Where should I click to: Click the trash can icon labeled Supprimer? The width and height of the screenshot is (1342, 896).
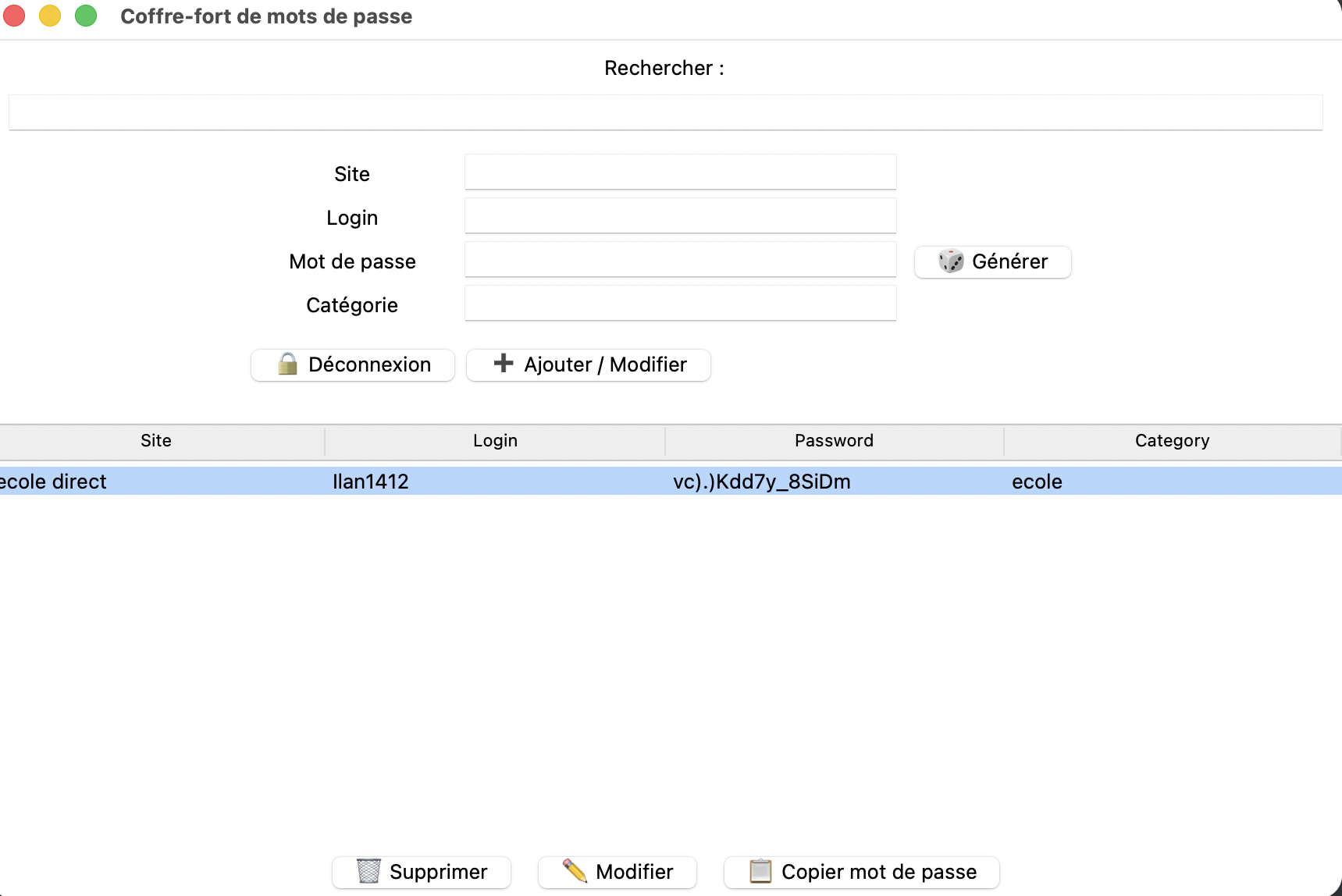pos(368,871)
